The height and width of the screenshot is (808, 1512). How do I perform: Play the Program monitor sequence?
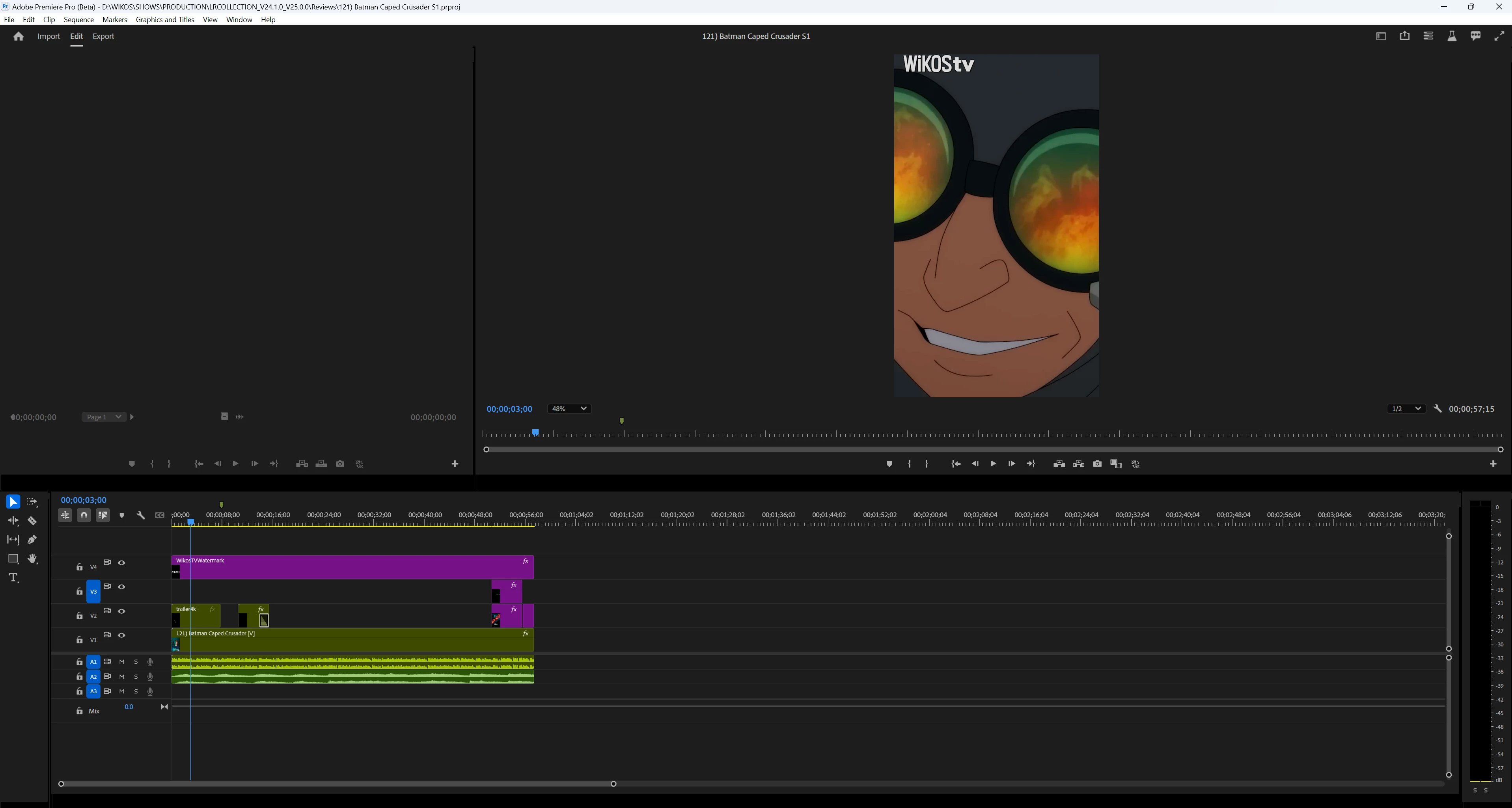[992, 464]
